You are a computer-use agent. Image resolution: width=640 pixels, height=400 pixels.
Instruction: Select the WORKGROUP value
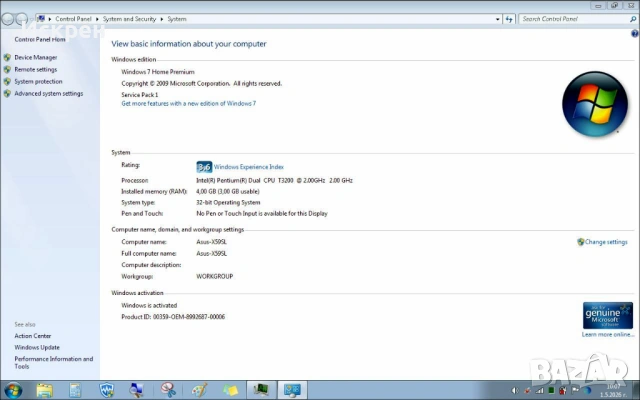pos(215,276)
